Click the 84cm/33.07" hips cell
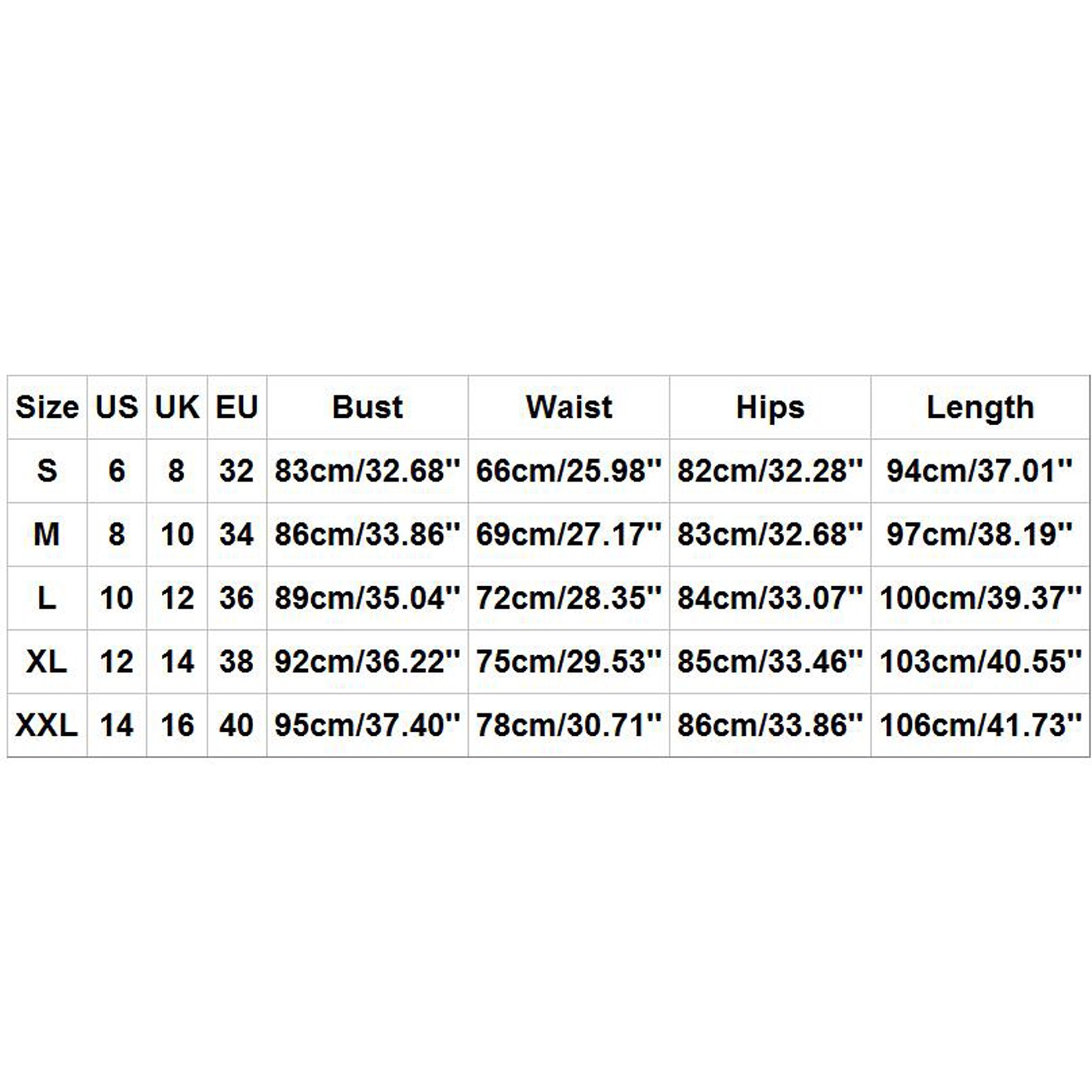Viewport: 1092px width, 1092px height. pyautogui.click(x=770, y=599)
